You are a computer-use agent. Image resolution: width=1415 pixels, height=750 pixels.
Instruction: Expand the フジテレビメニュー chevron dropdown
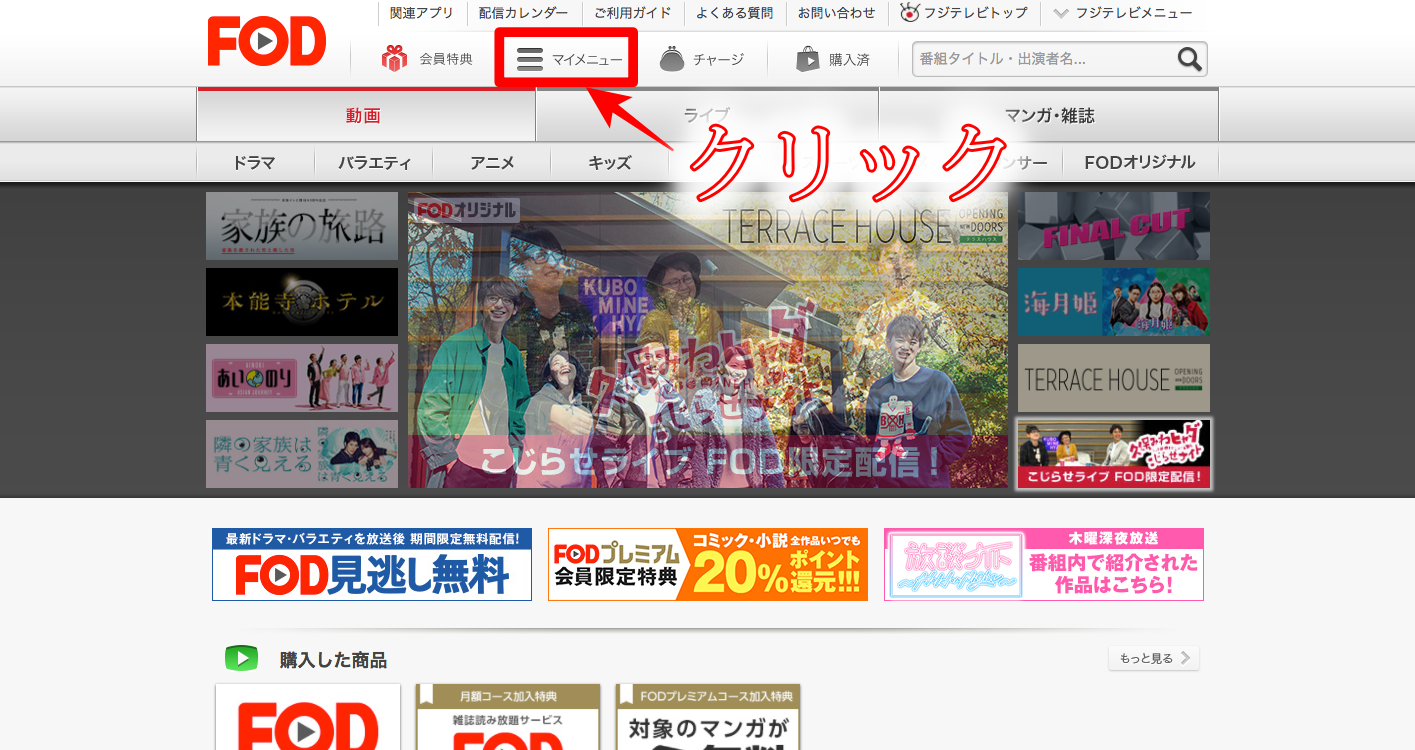coord(1061,13)
